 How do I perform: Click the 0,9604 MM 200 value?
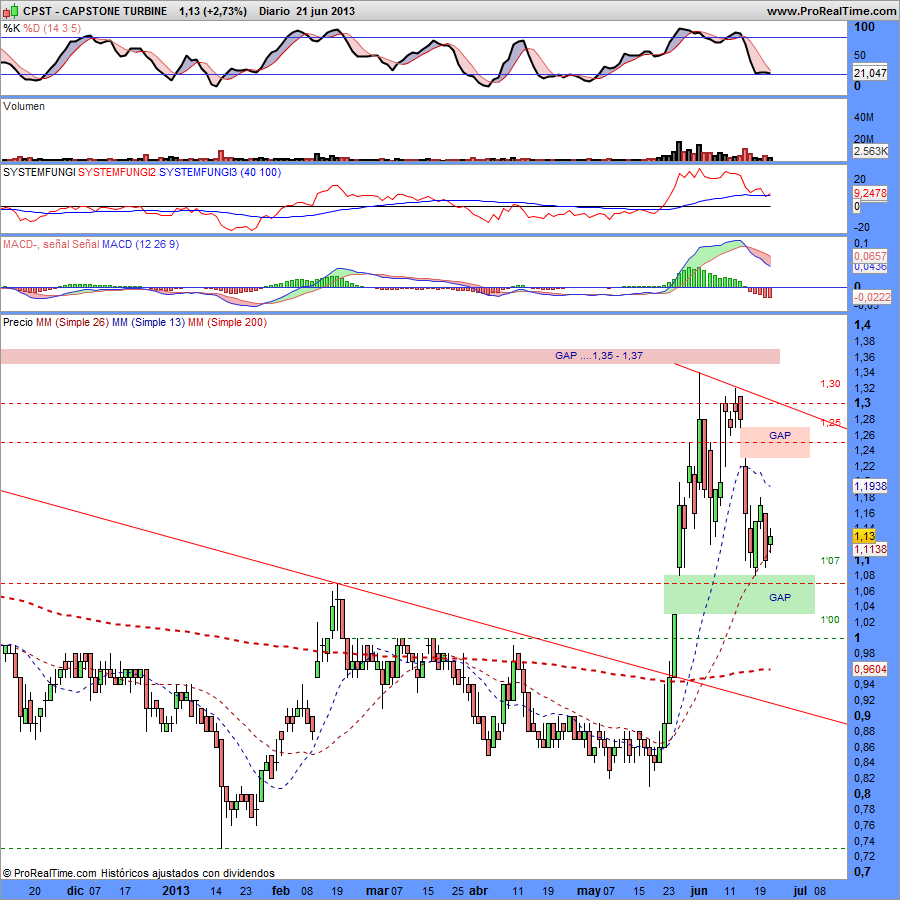[x=870, y=669]
